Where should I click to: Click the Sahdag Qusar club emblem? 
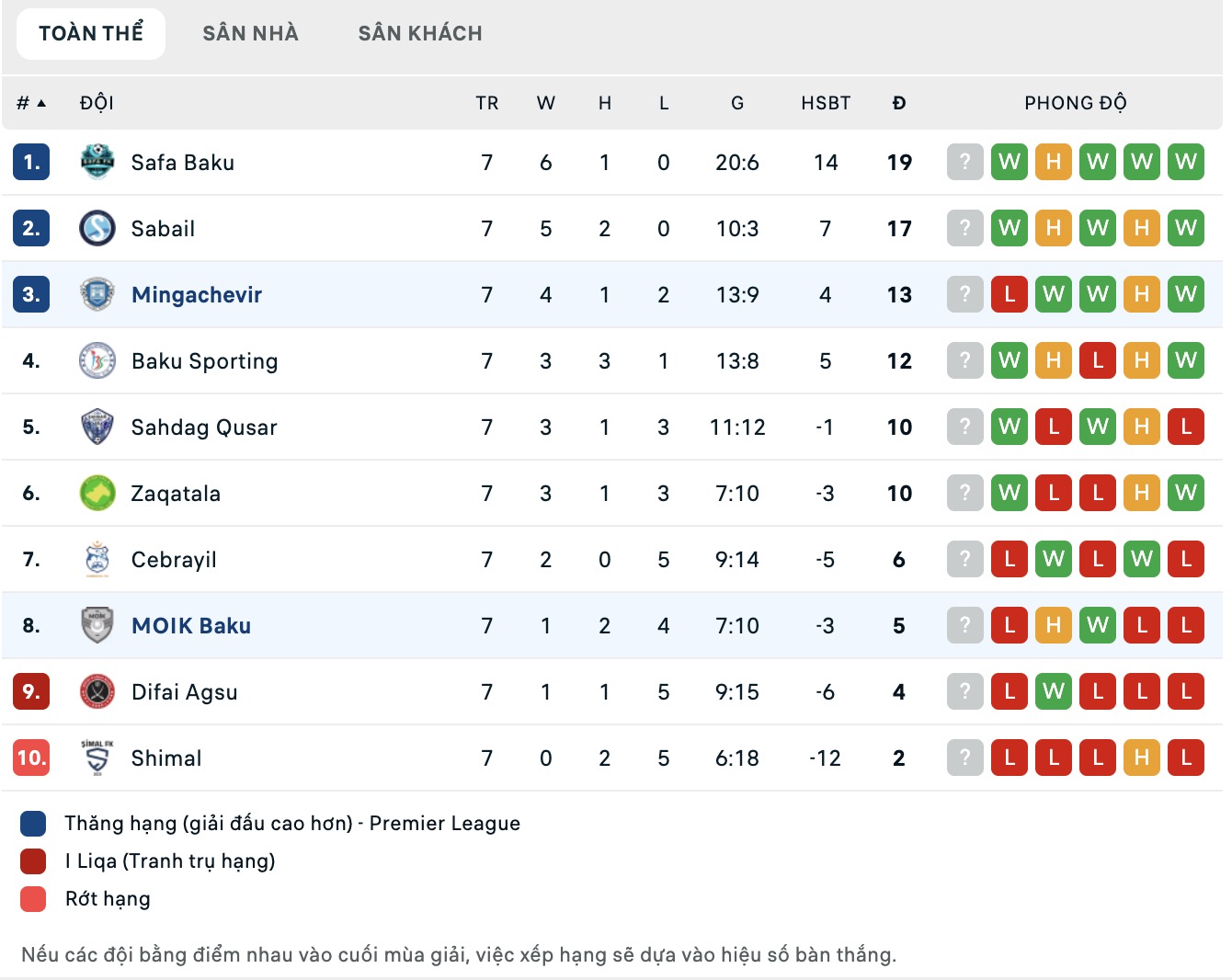(97, 427)
